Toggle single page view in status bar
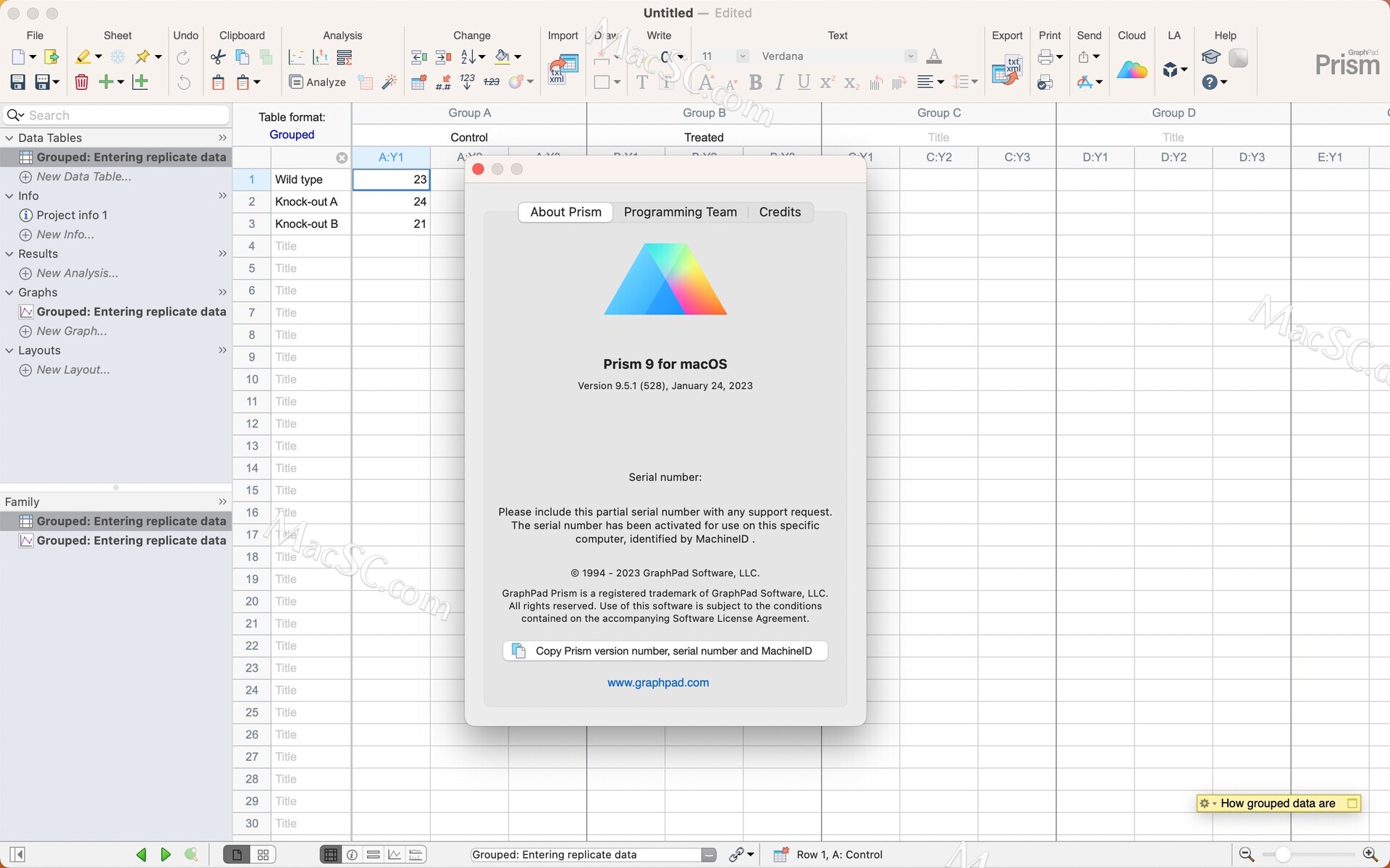The height and width of the screenshot is (868, 1390). pyautogui.click(x=237, y=855)
